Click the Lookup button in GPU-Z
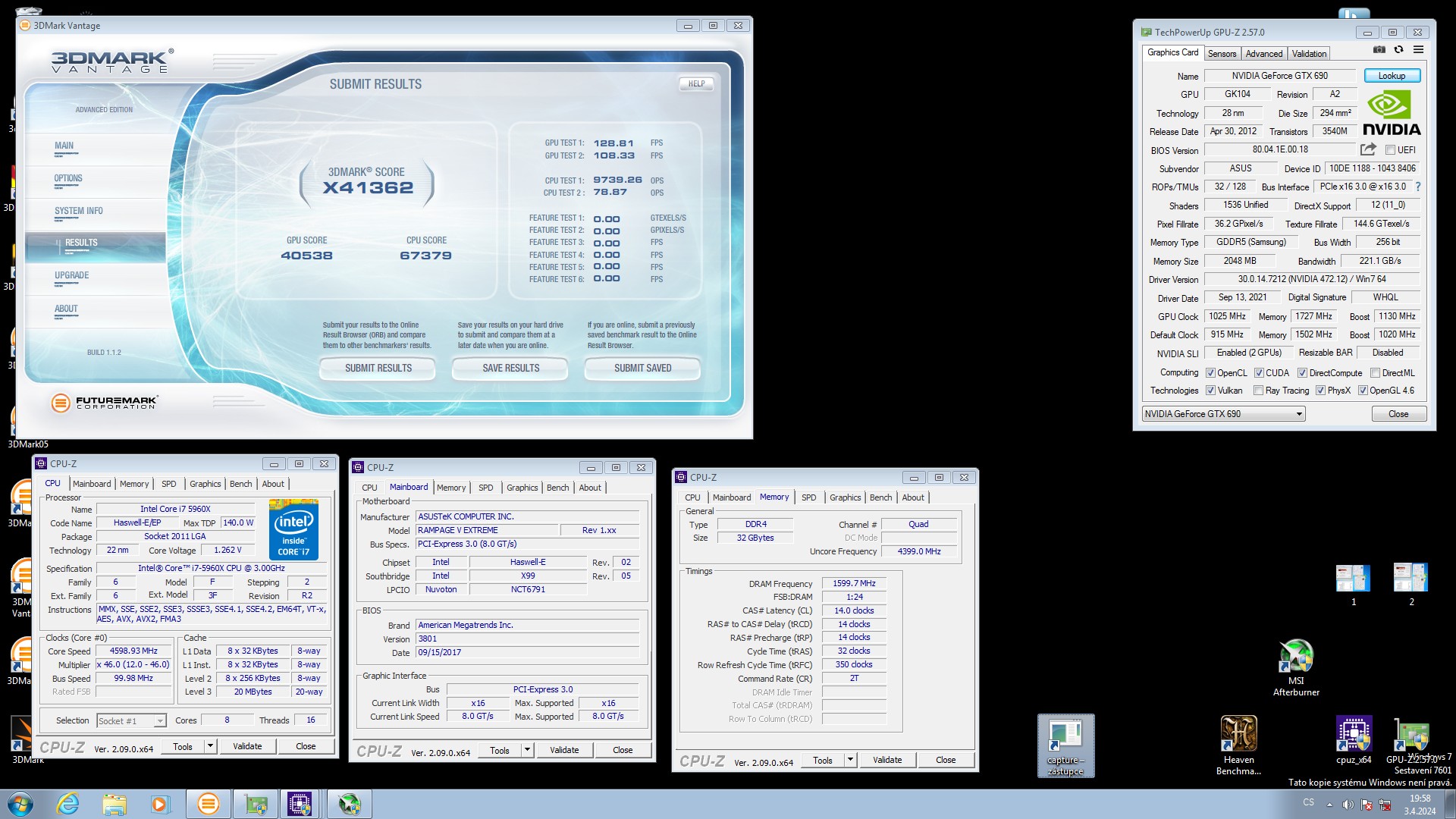The image size is (1456, 819). 1392,76
